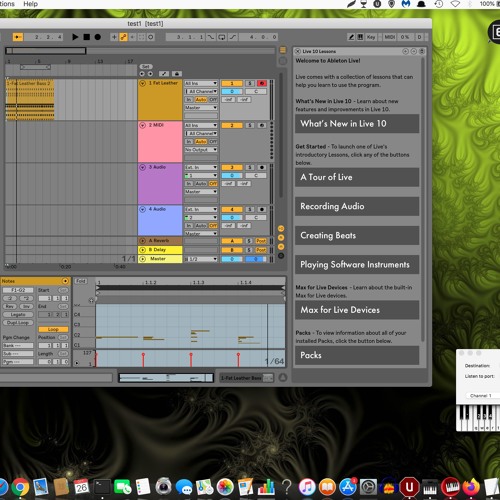Start playback with the Play button
Viewport: 500px width, 500px height.
click(75, 37)
